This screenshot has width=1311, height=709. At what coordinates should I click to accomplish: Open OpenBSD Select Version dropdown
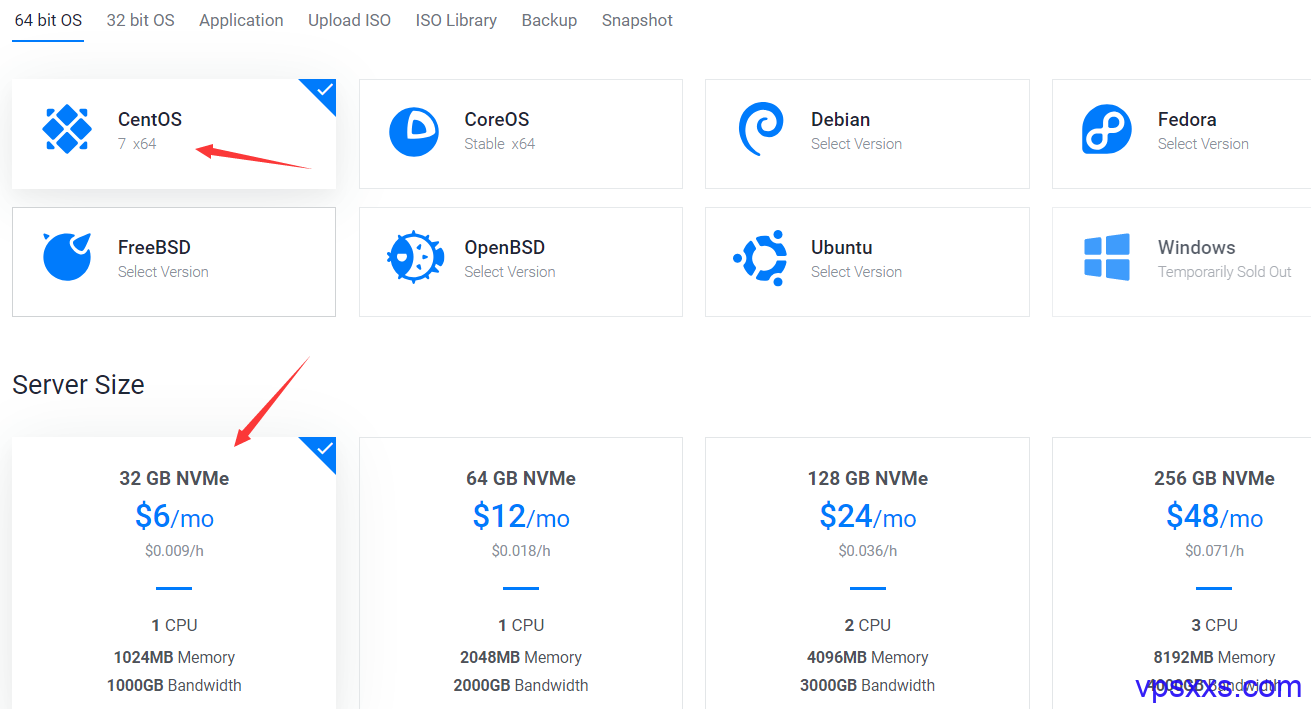509,272
